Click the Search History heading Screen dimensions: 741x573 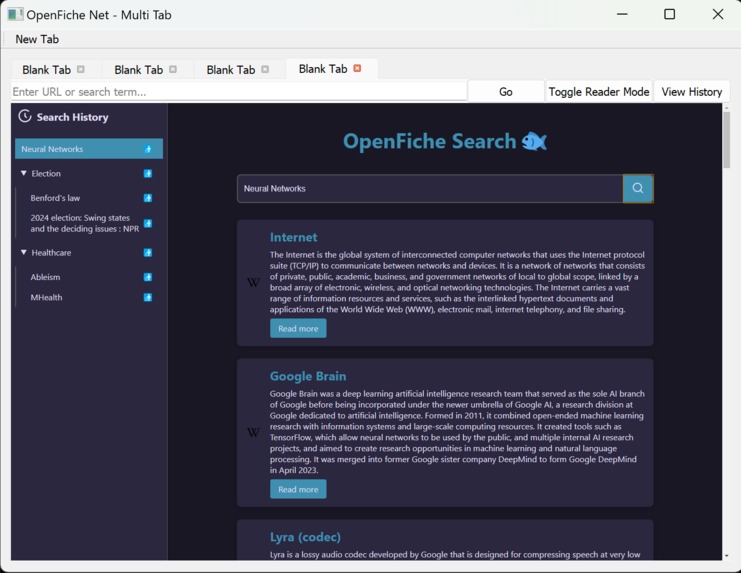pyautogui.click(x=72, y=117)
